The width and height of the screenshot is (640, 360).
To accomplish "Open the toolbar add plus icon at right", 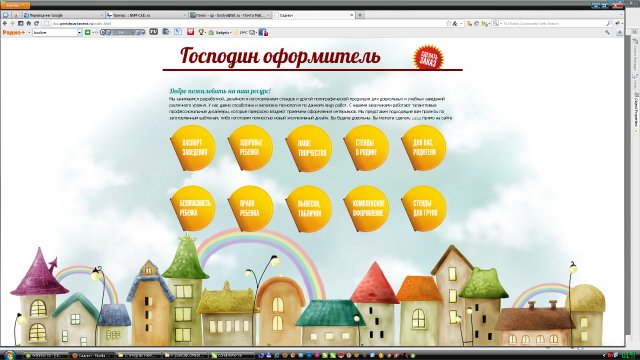I will (619, 32).
